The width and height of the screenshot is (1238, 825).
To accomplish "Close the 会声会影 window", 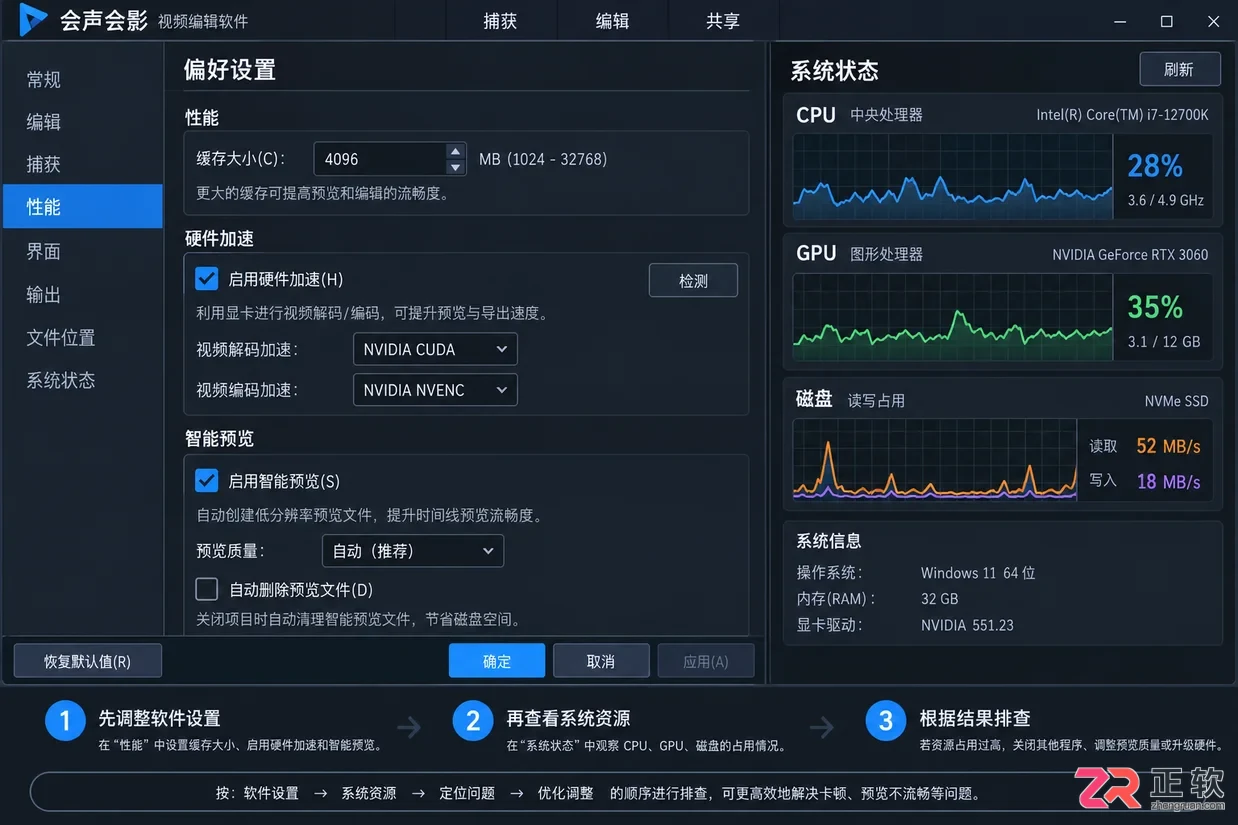I will point(1213,21).
